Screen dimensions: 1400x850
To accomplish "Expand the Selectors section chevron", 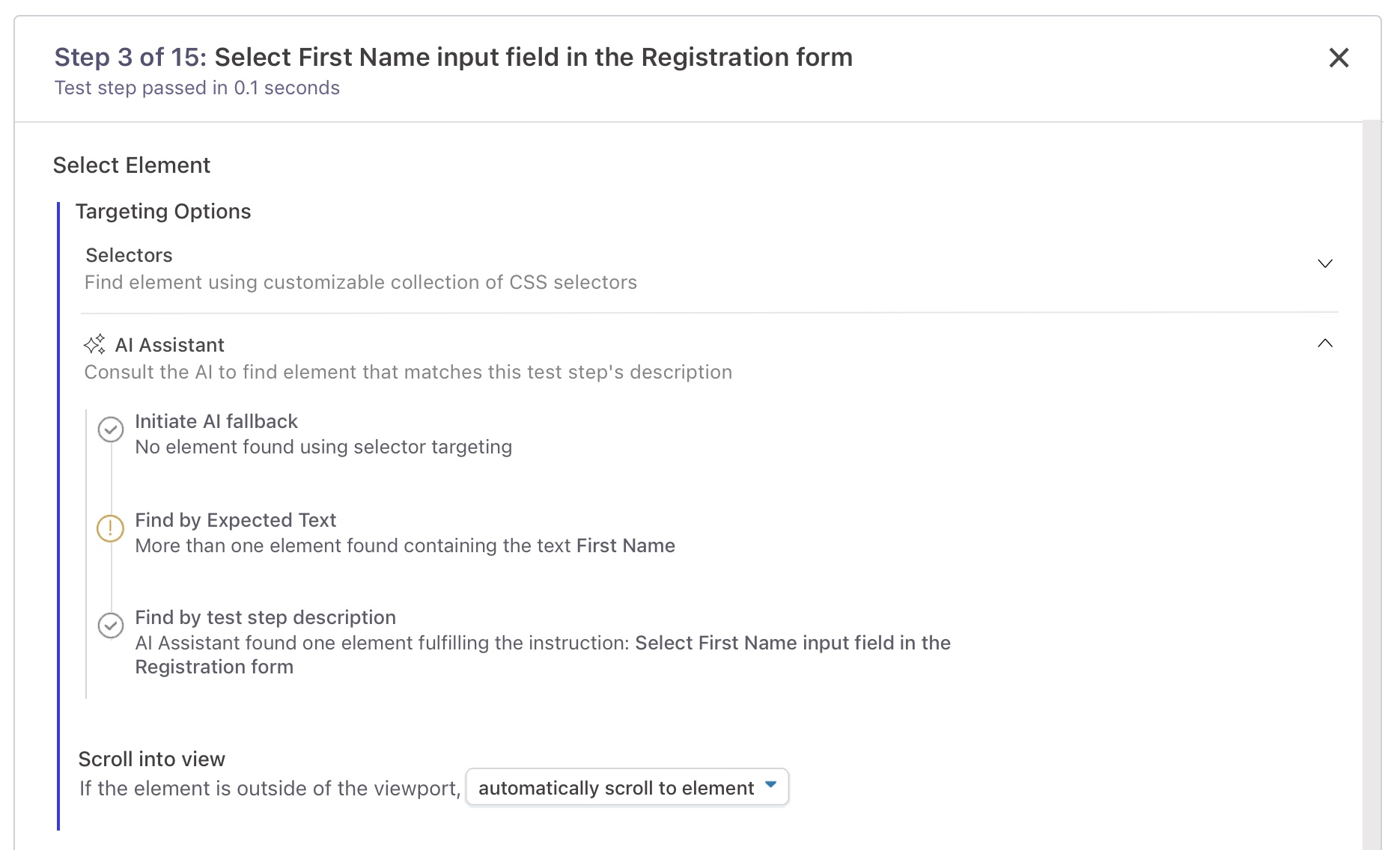I will (x=1324, y=263).
